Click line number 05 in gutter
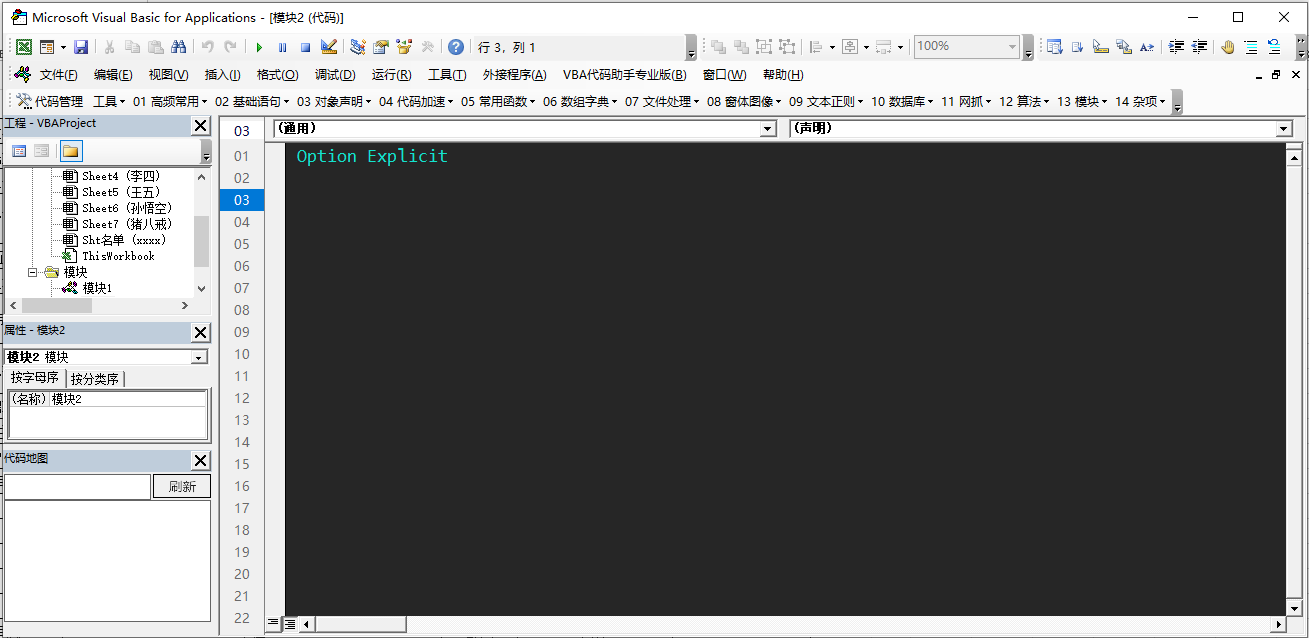Viewport: 1309px width, 638px height. pos(242,244)
